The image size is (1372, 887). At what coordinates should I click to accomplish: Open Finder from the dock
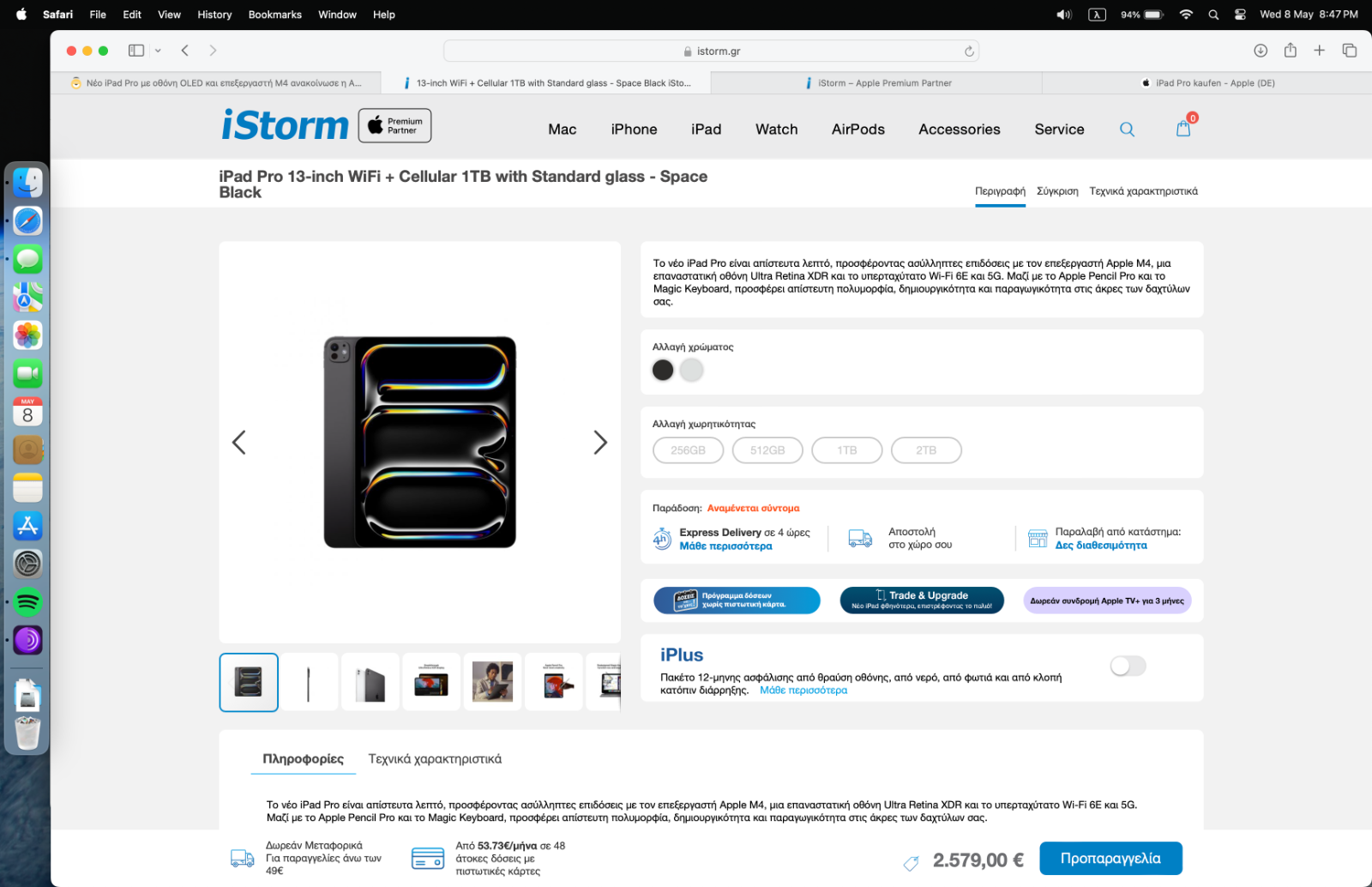(x=27, y=183)
